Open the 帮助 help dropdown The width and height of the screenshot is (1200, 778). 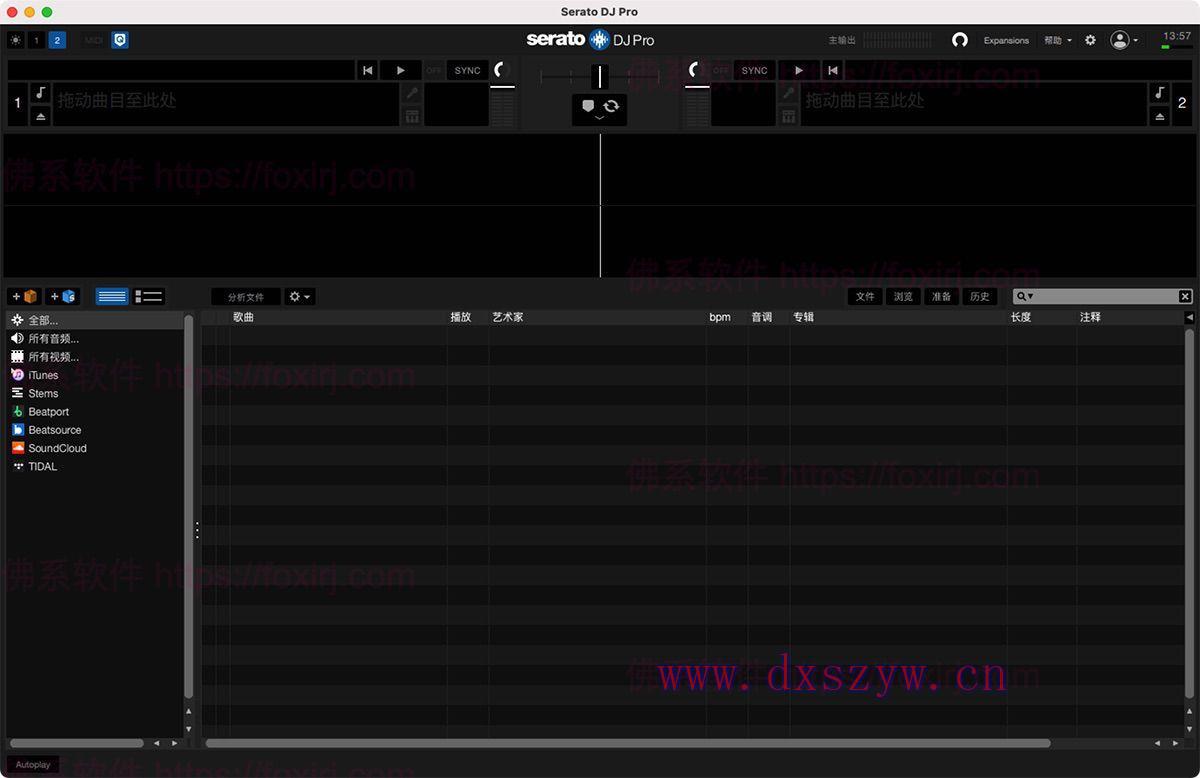coord(1058,40)
